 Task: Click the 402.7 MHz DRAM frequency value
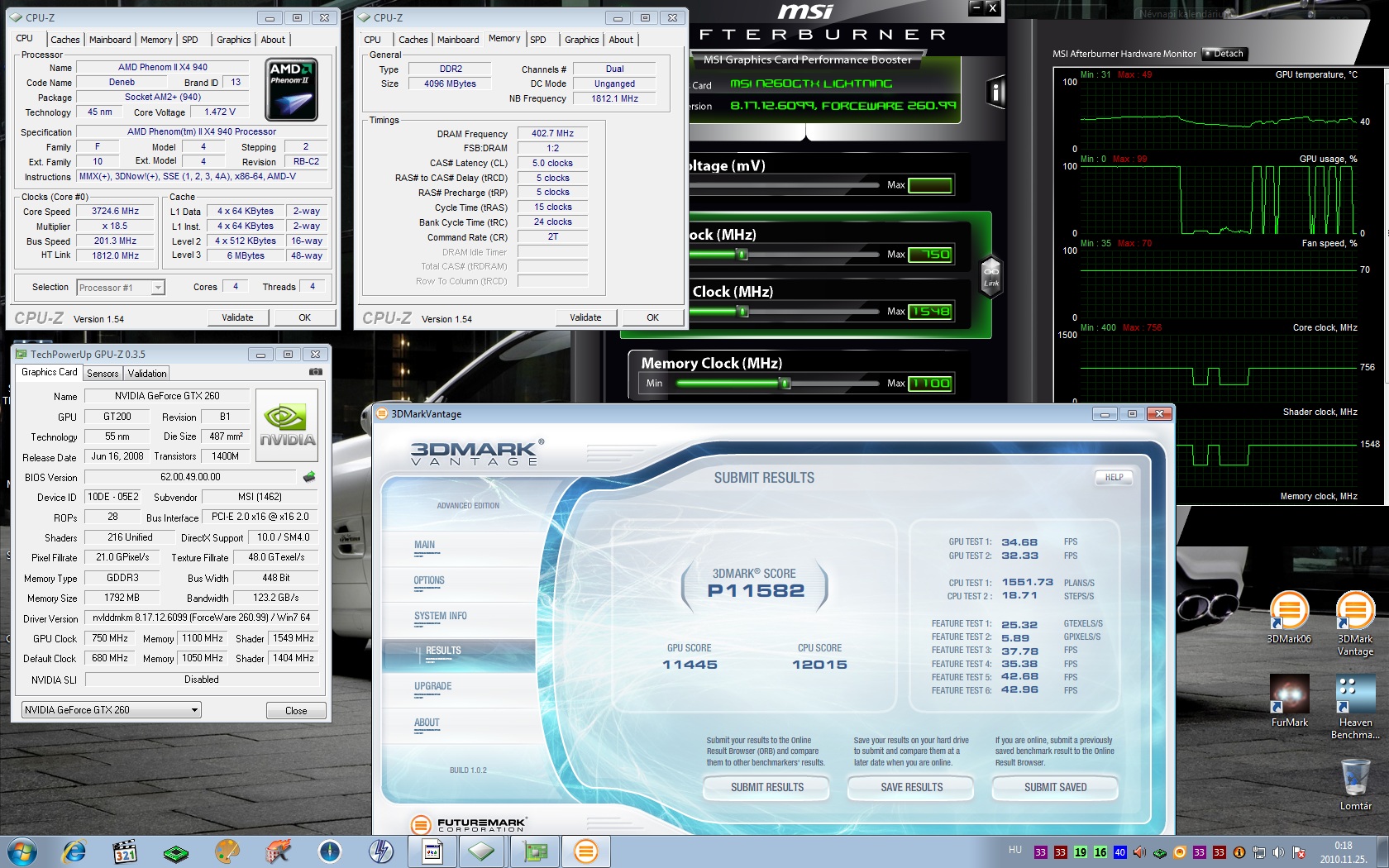552,133
